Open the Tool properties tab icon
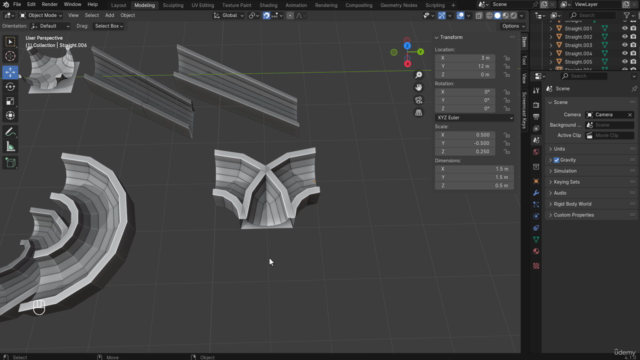This screenshot has width=640, height=360. pyautogui.click(x=536, y=91)
